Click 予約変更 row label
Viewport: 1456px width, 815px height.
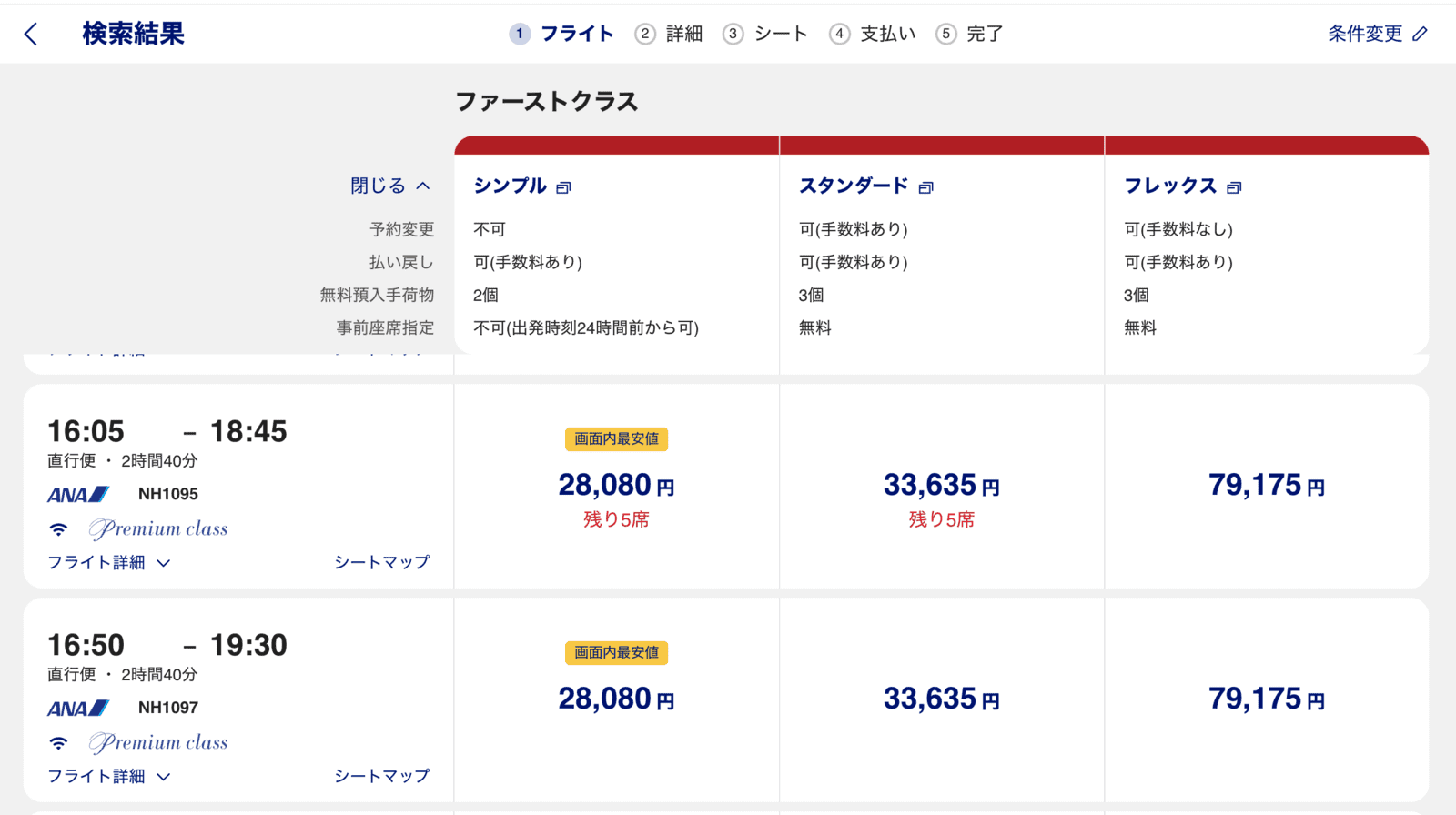[401, 230]
